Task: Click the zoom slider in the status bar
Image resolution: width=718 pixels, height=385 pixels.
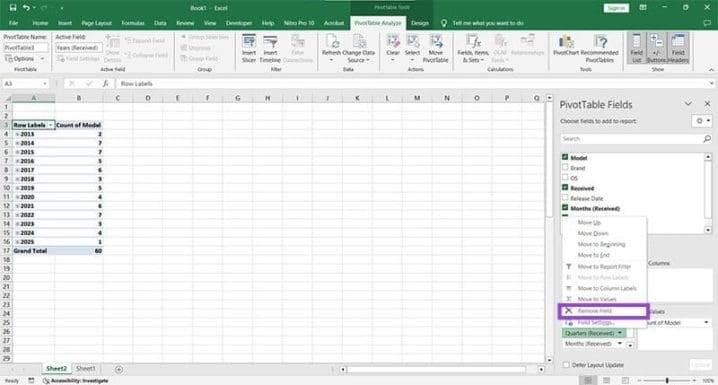Action: point(667,380)
